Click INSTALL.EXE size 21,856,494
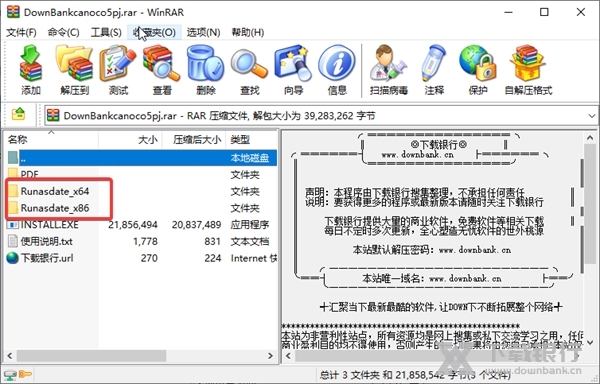Image resolution: width=600 pixels, height=384 pixels. coord(133,225)
